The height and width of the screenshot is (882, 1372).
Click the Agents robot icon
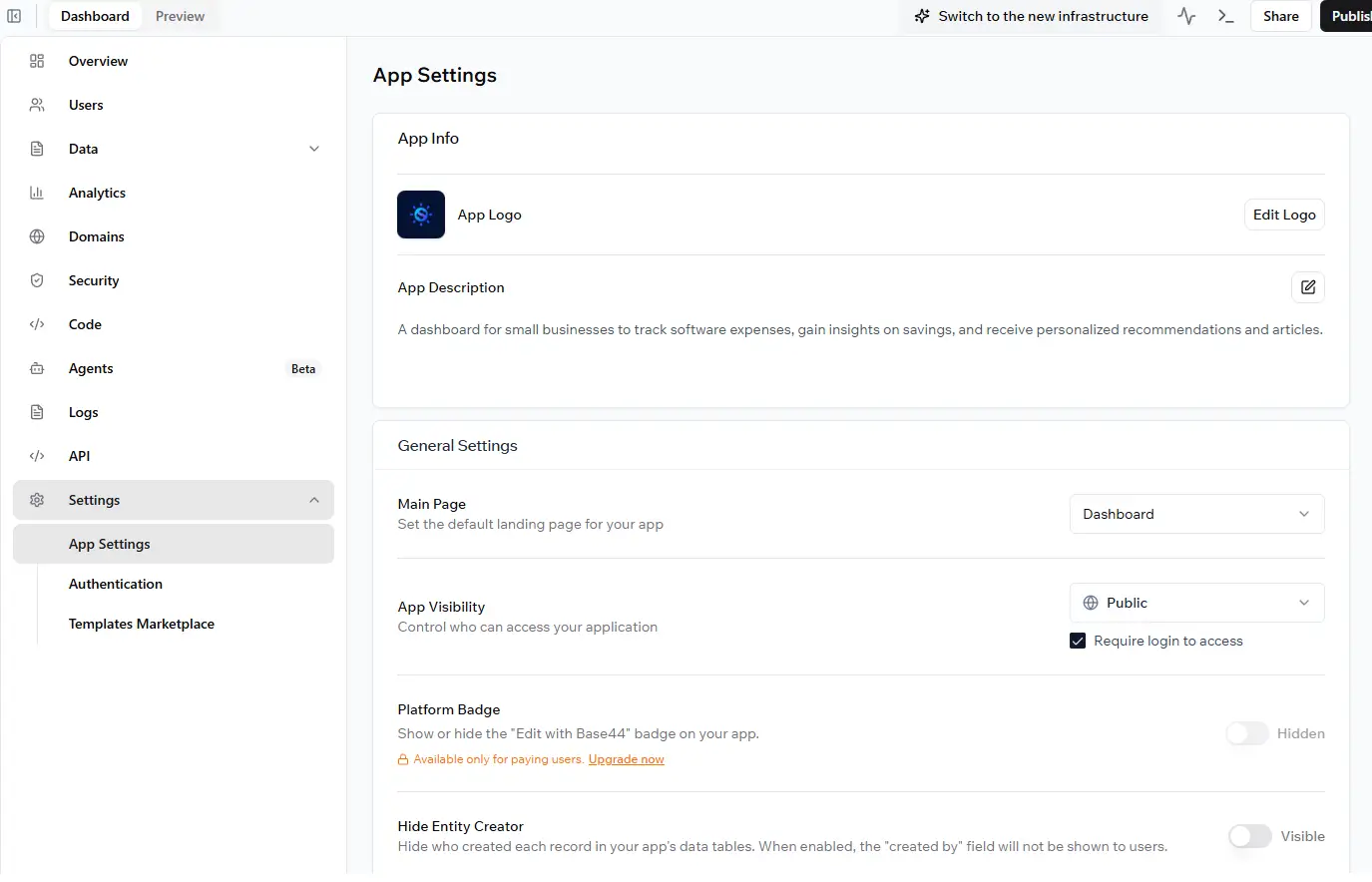(37, 368)
